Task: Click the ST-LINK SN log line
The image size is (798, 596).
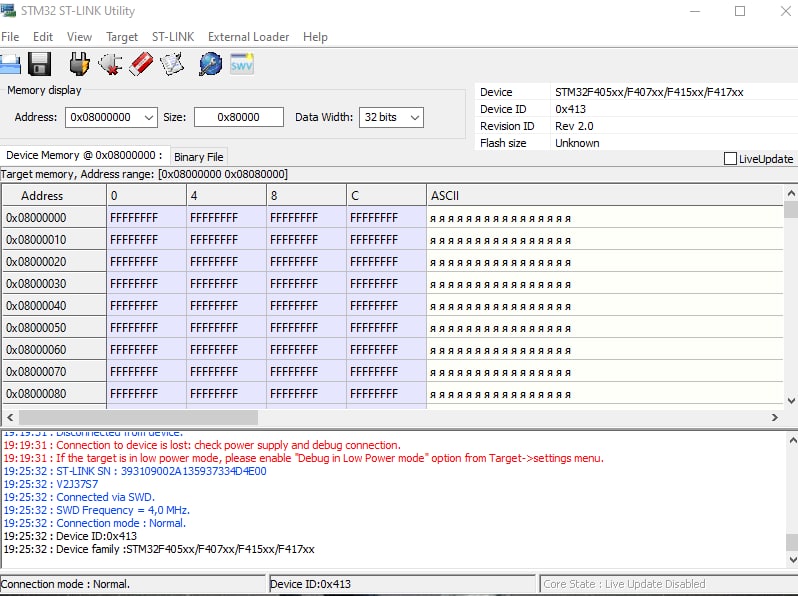Action: coord(135,471)
